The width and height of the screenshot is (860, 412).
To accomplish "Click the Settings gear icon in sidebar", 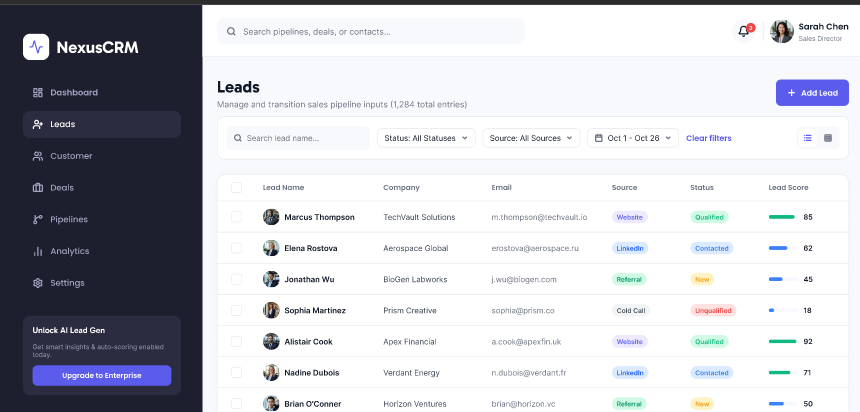I will 37,283.
